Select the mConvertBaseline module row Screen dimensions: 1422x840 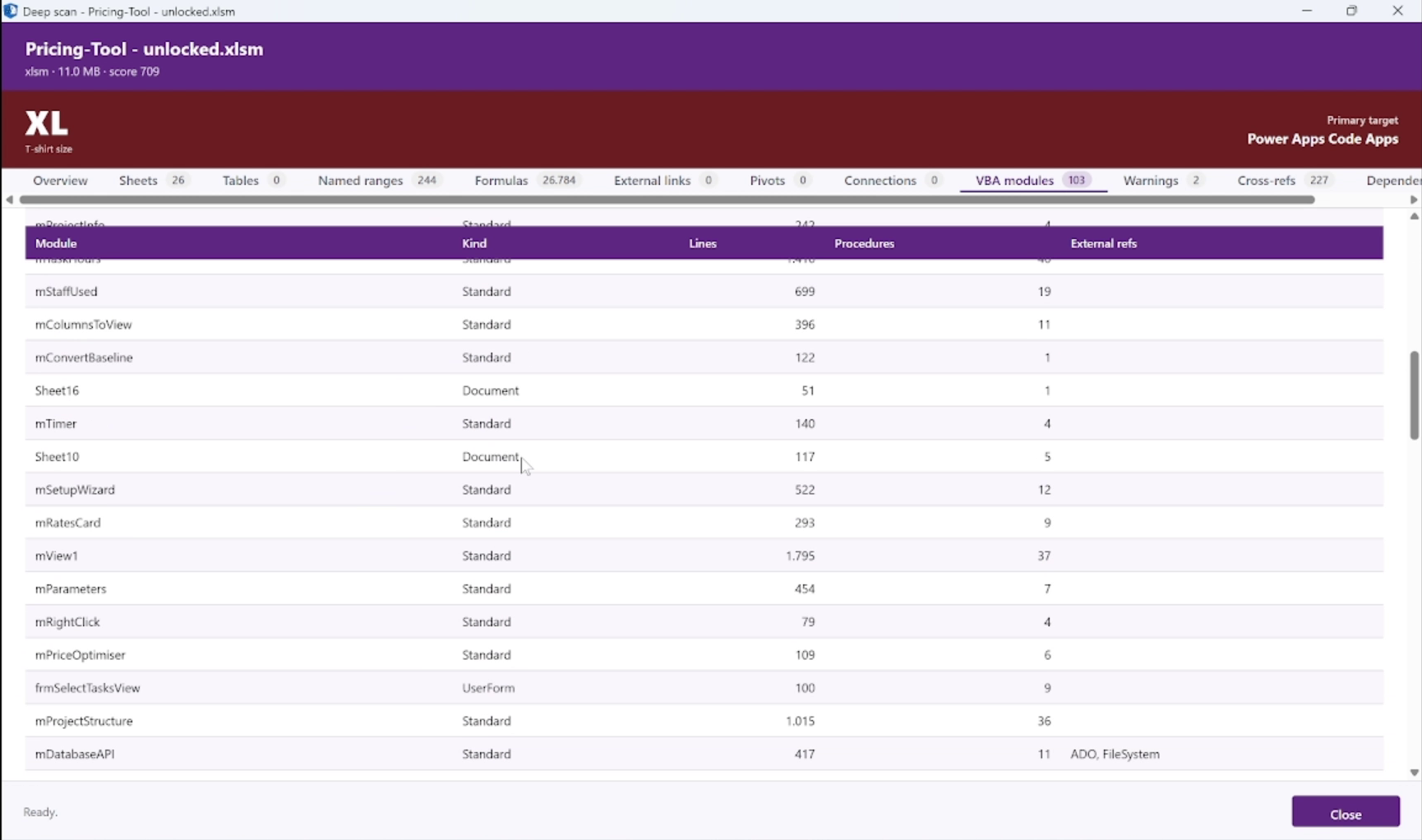(x=704, y=358)
